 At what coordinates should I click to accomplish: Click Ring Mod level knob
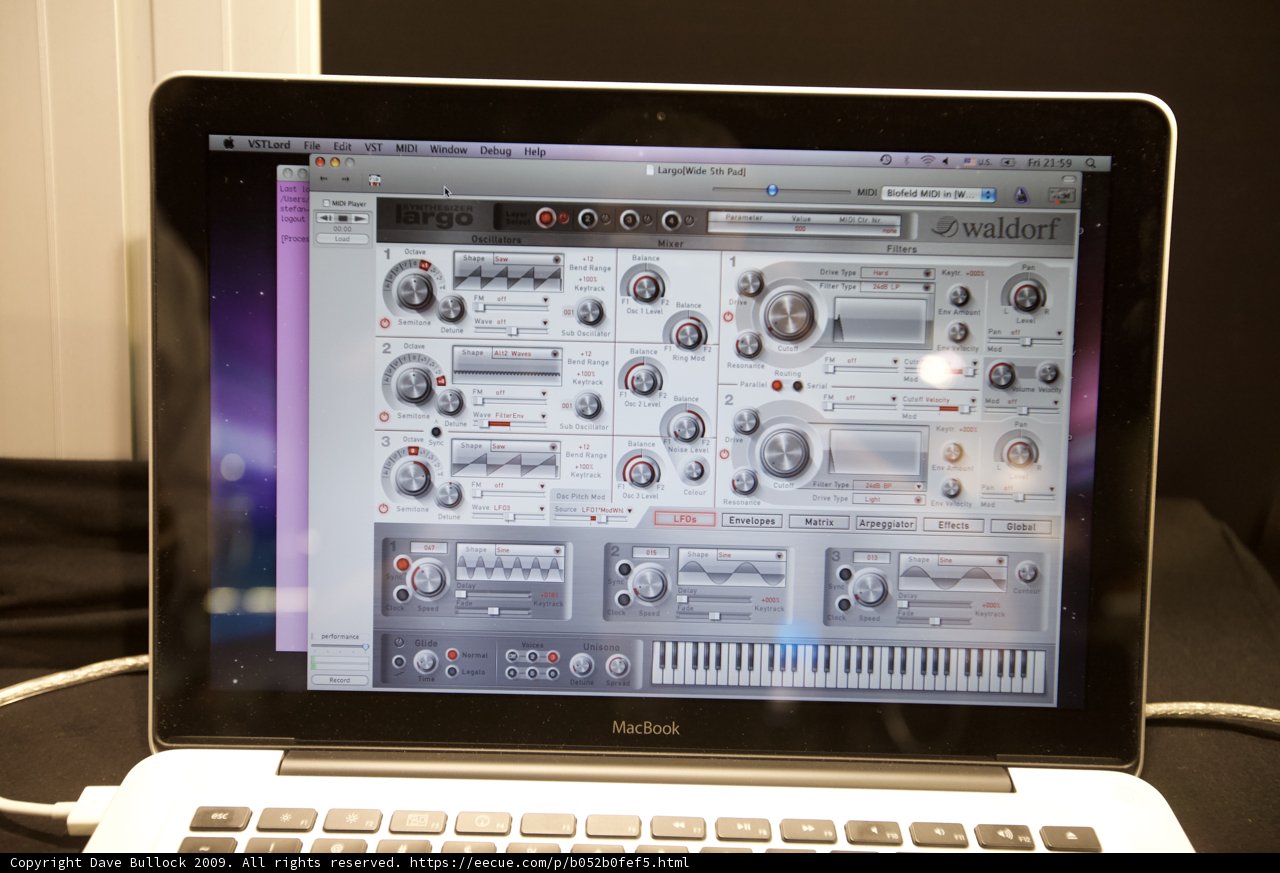point(689,333)
